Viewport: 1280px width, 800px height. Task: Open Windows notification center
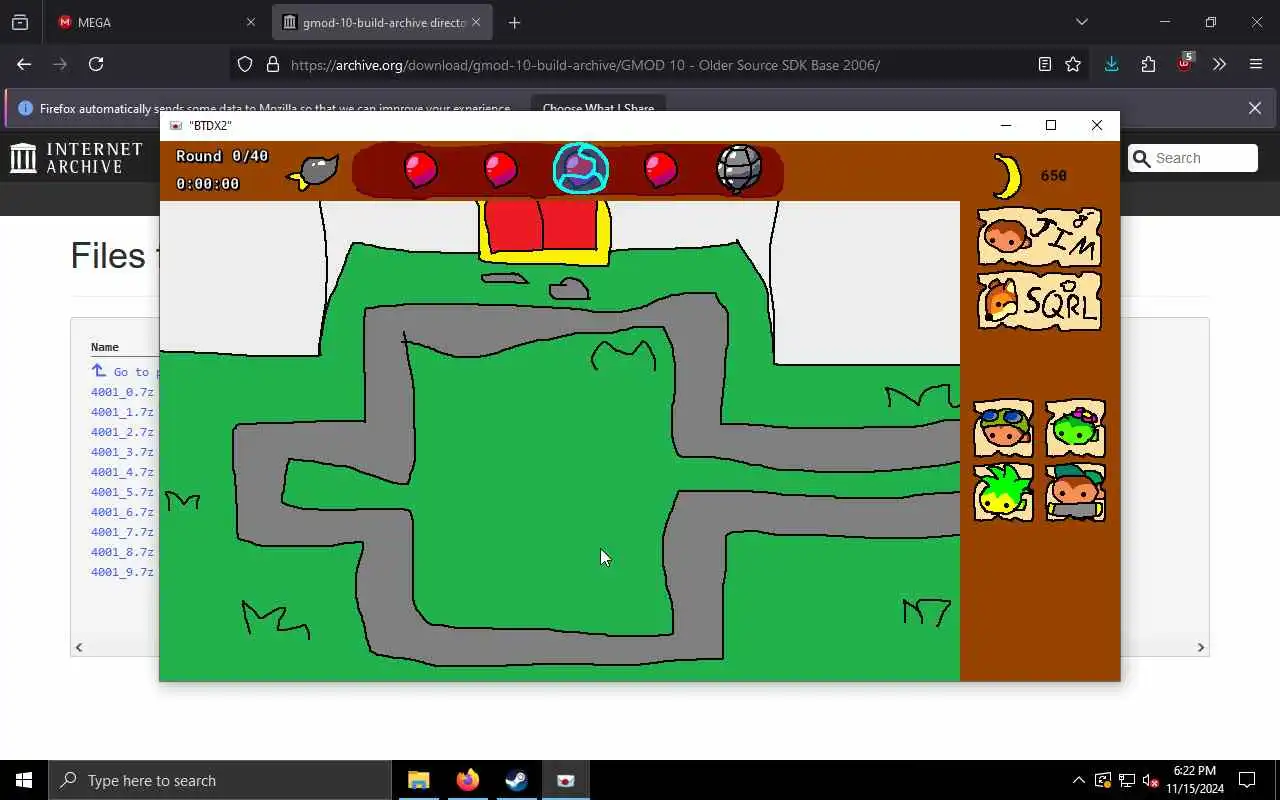coord(1247,780)
